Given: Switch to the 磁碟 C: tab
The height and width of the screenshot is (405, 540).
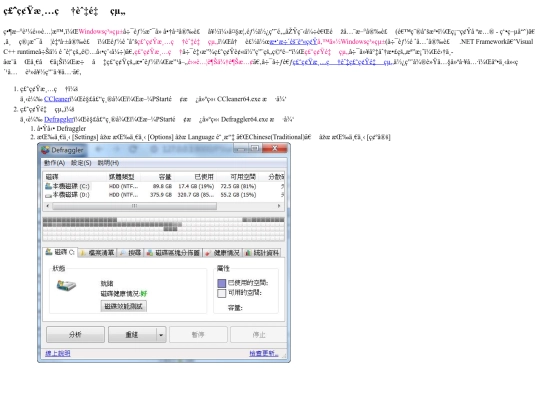Looking at the screenshot, I should click(x=61, y=252).
